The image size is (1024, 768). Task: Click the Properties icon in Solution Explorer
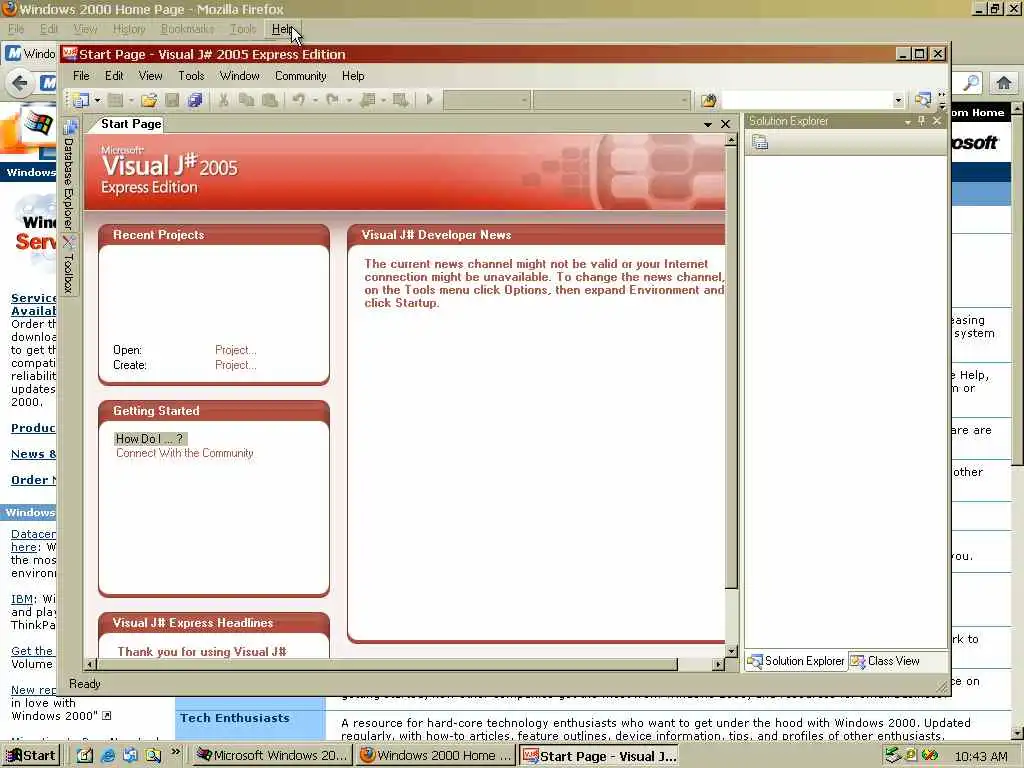(760, 142)
